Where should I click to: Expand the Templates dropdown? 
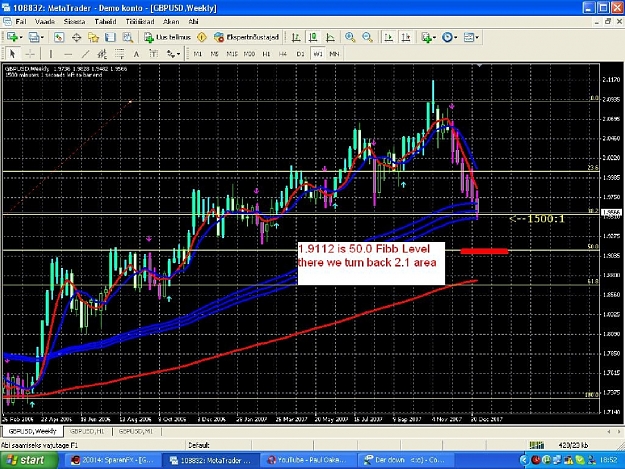tap(477, 37)
